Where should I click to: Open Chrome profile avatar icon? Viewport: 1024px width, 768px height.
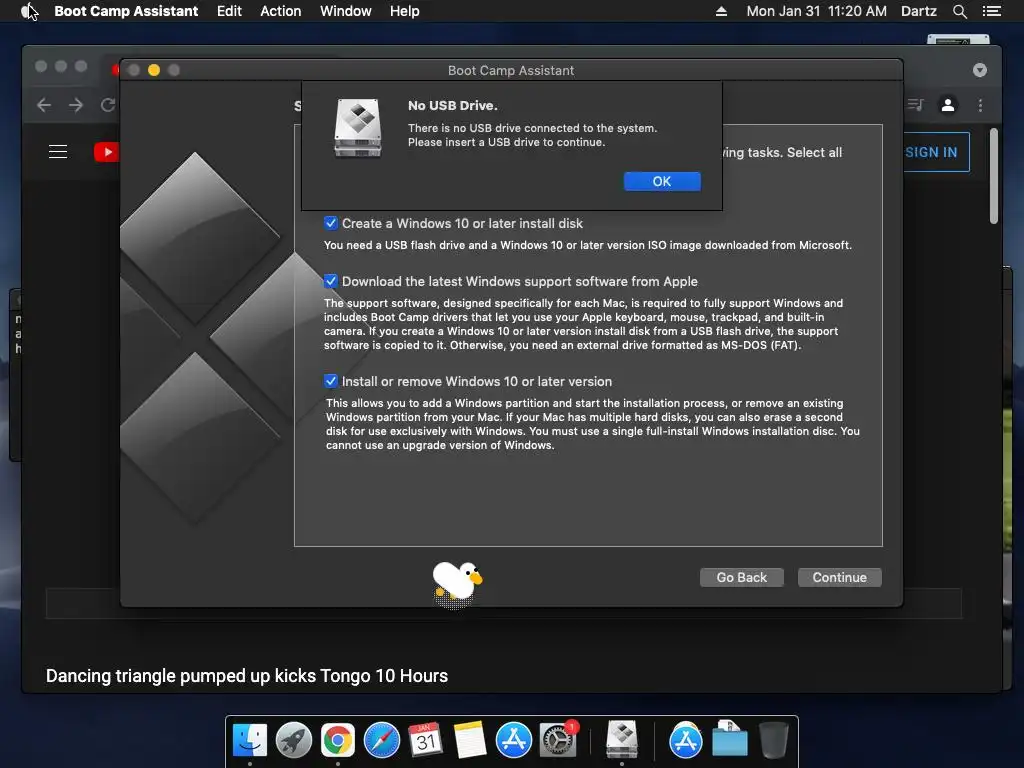(x=948, y=104)
